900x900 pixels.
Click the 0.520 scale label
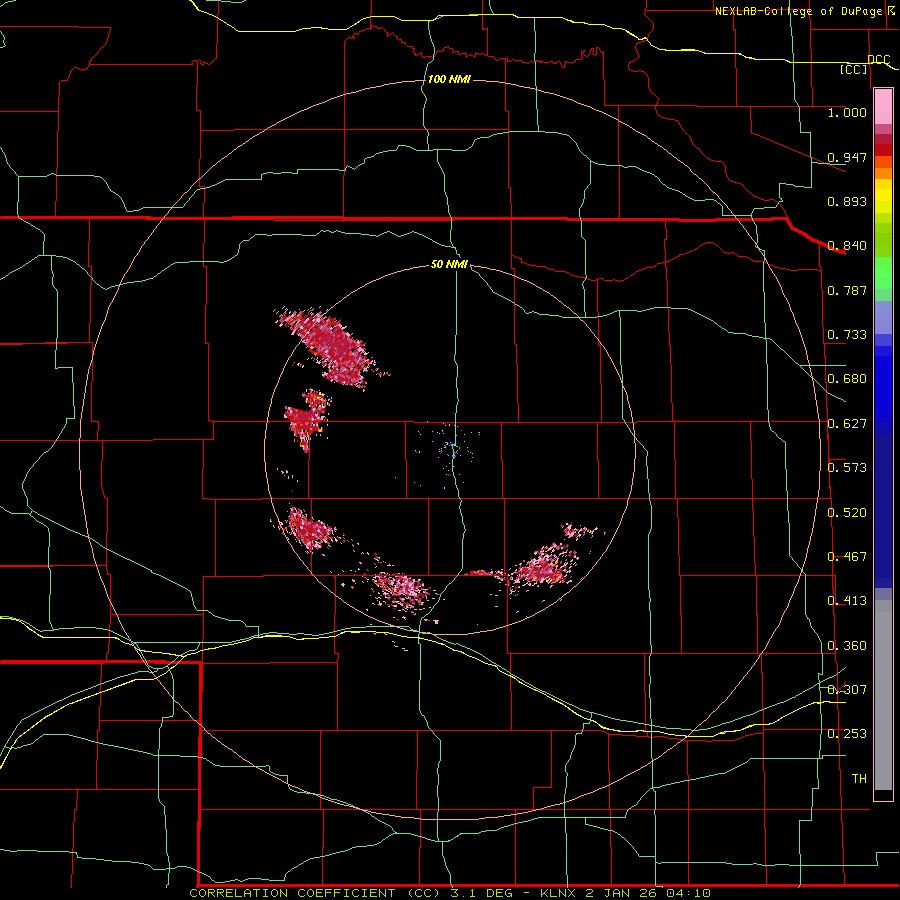pyautogui.click(x=847, y=512)
